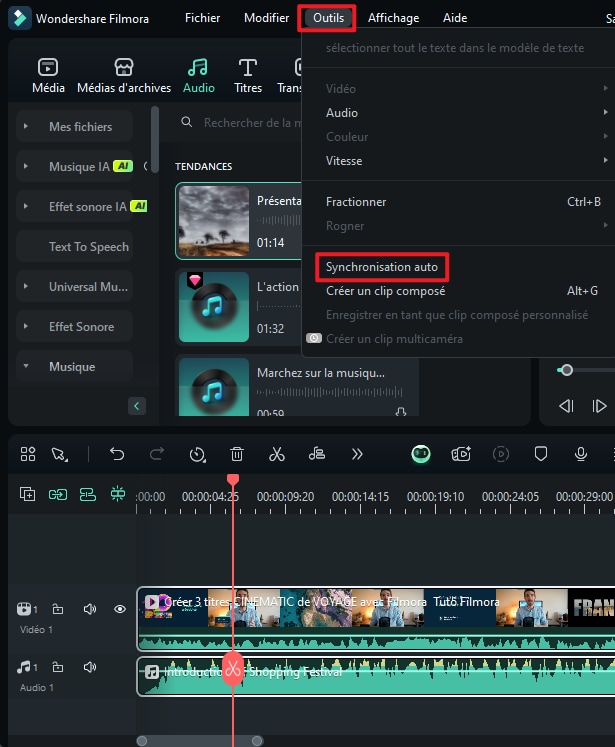Image resolution: width=615 pixels, height=747 pixels.
Task: Toggle timeline snapping
Action: [118, 494]
